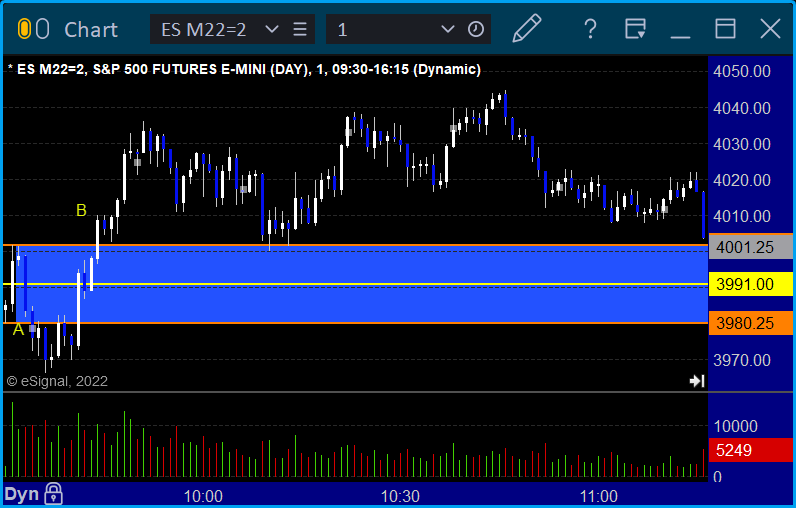This screenshot has width=796, height=508.
Task: Select the orange 3980.25 price label
Action: (x=750, y=323)
